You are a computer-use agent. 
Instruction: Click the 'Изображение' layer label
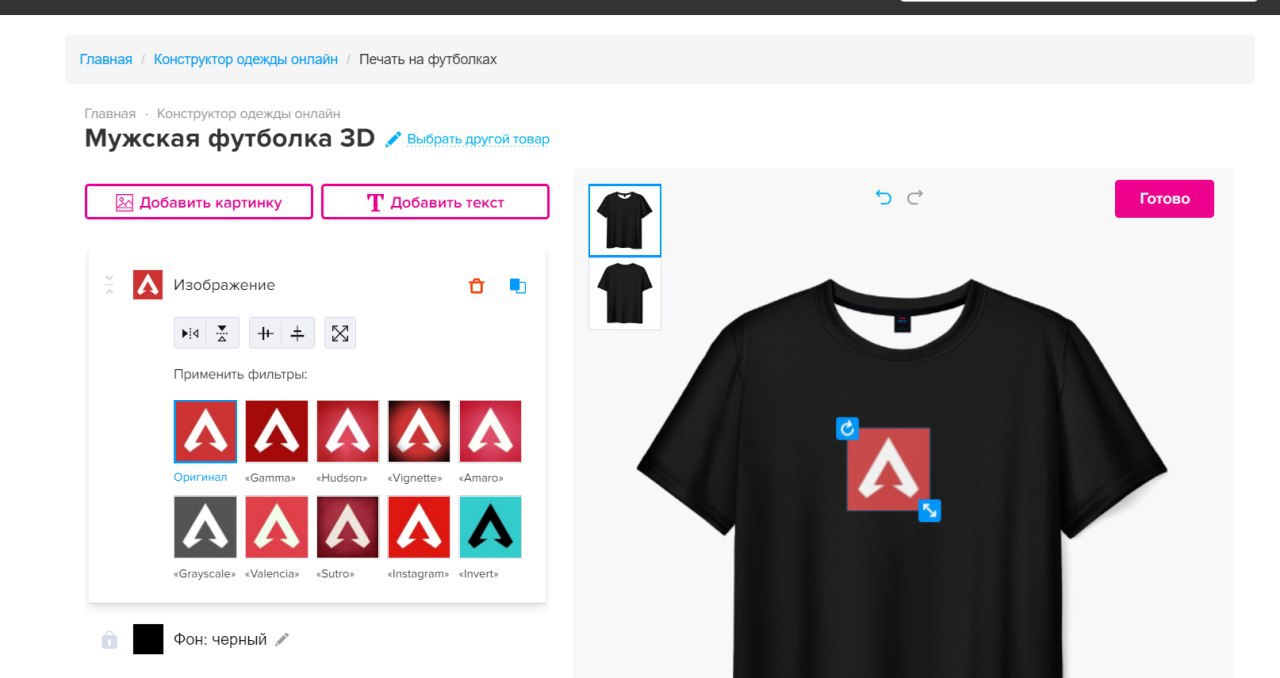(x=224, y=285)
